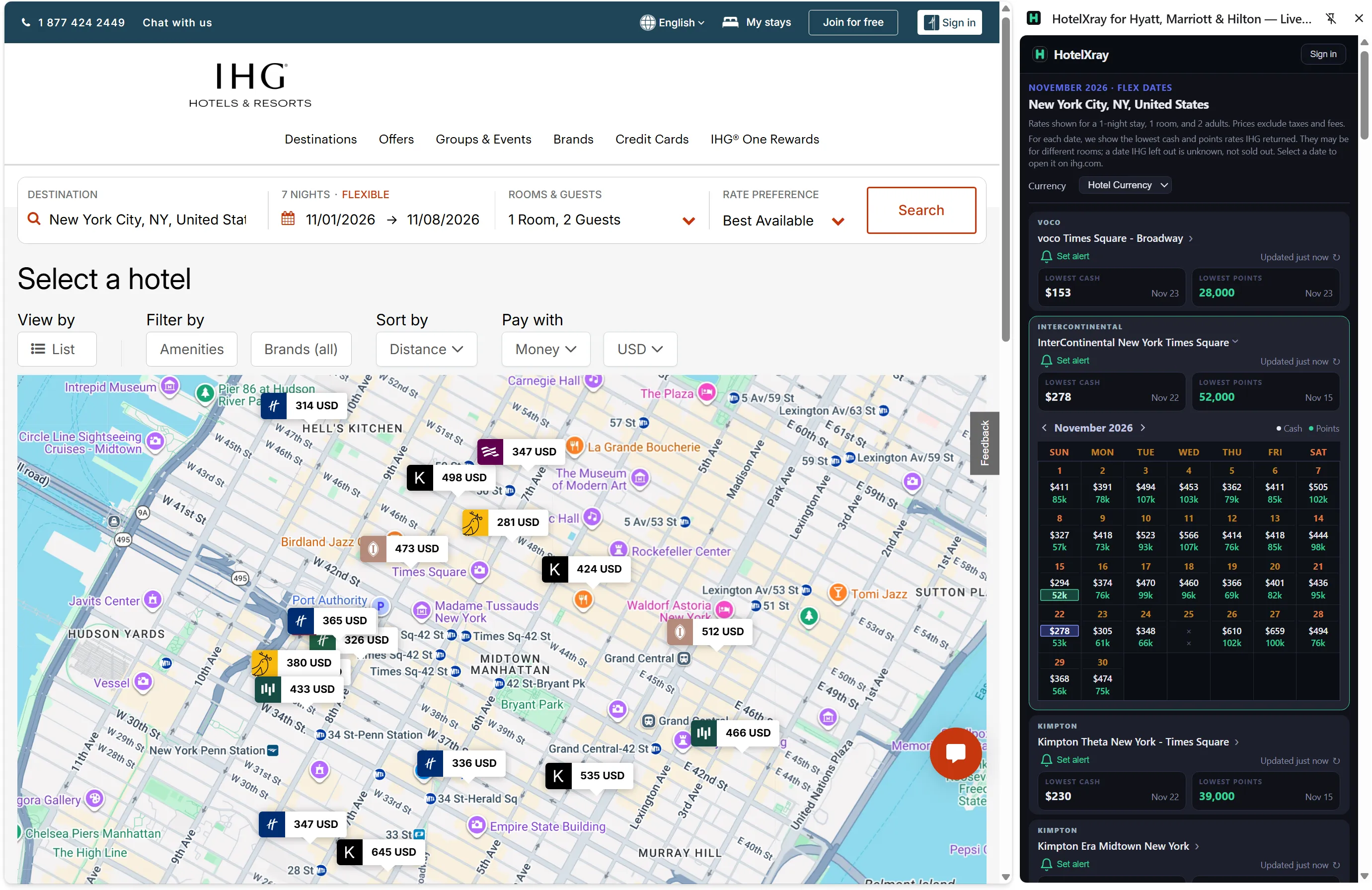Image resolution: width=1372 pixels, height=890 pixels.
Task: Open the Offers menu item
Action: 396,140
